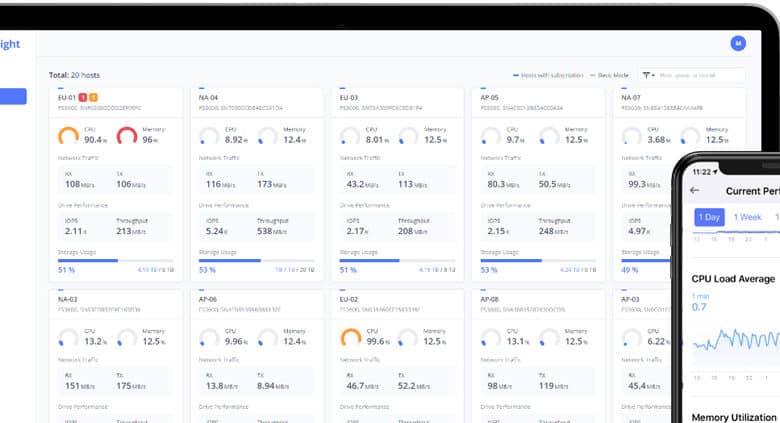Click NA-07 storage 49 % label

coord(630,270)
